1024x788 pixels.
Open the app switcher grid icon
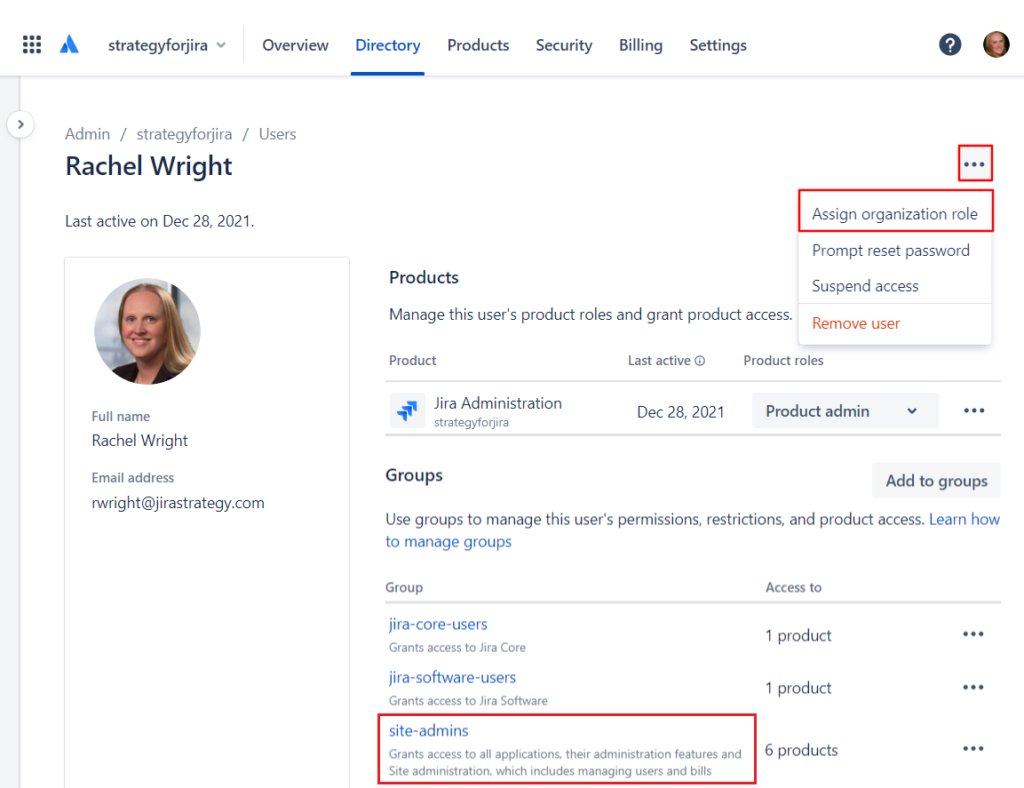point(31,44)
